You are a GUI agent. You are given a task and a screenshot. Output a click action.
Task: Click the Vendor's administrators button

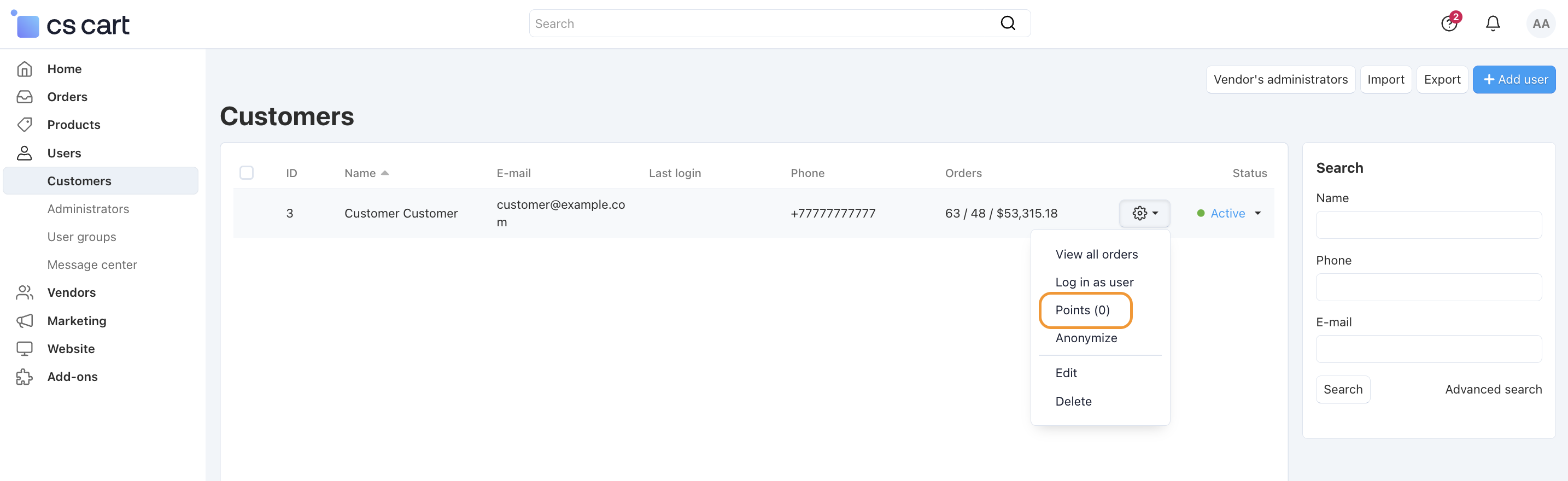(1280, 79)
